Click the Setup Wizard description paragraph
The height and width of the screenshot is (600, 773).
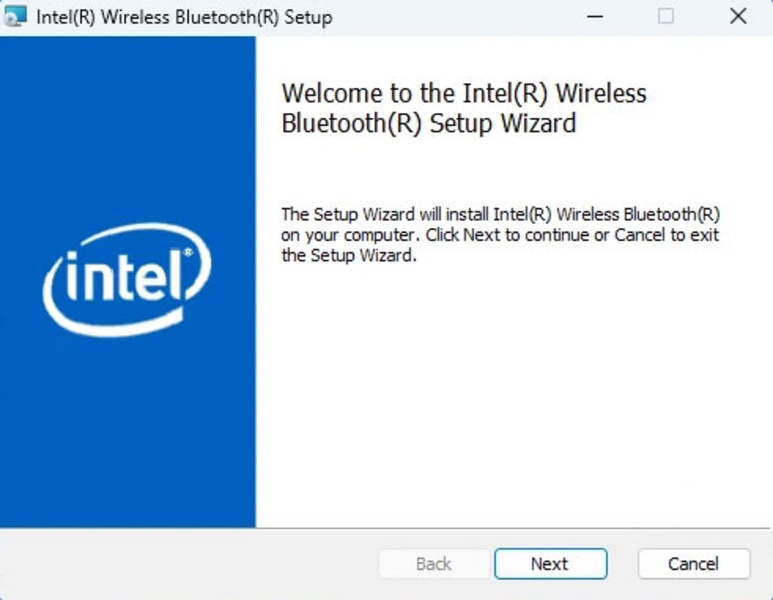pyautogui.click(x=500, y=235)
